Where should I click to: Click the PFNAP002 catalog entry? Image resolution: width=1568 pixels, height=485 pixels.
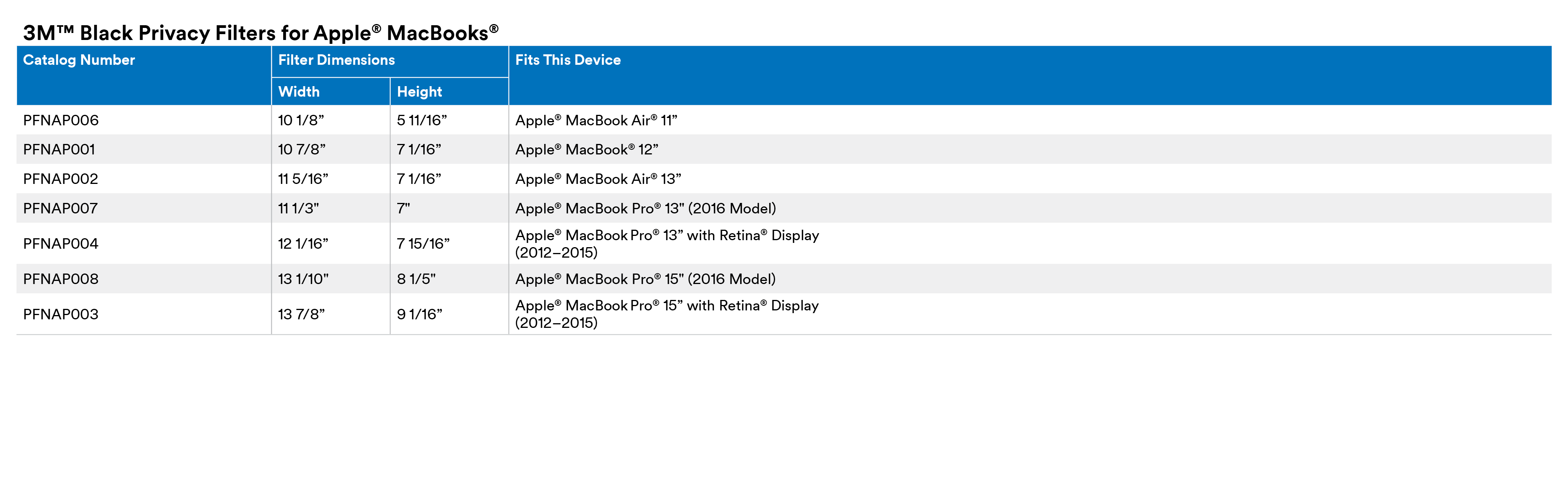[60, 179]
